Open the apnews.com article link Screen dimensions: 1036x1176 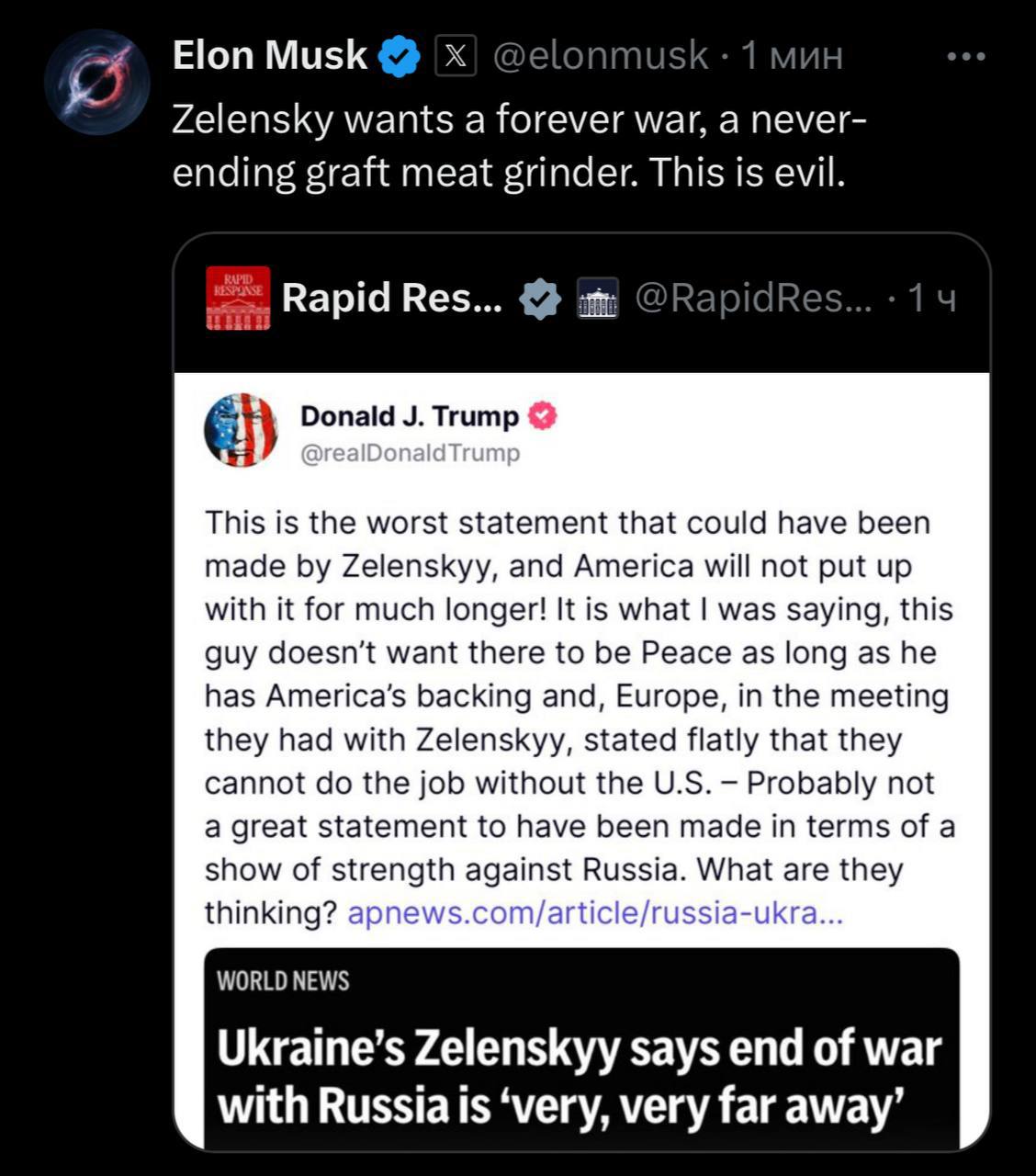coord(594,913)
